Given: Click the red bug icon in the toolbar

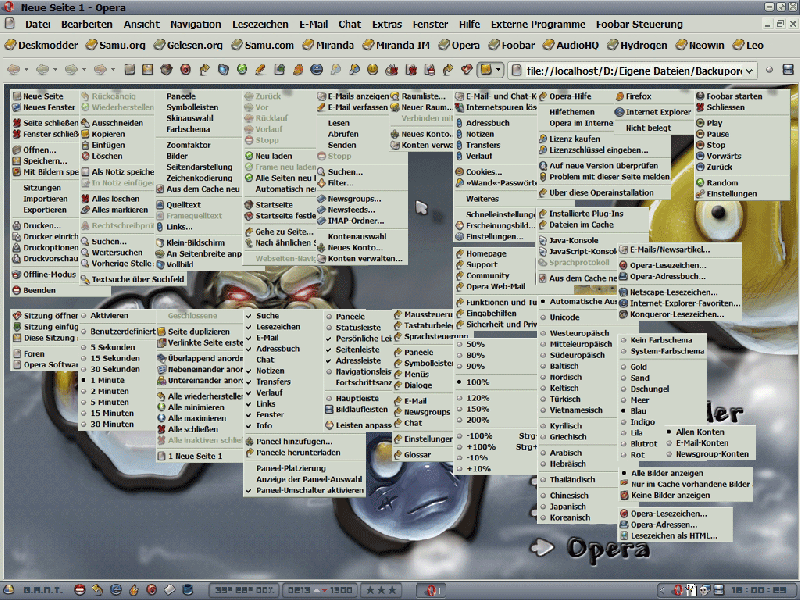Looking at the screenshot, I should pos(391,69).
